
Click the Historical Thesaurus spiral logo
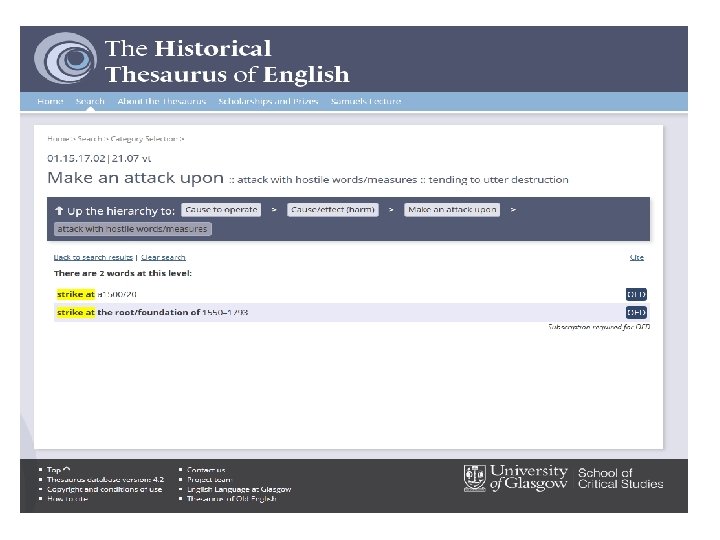(66, 58)
